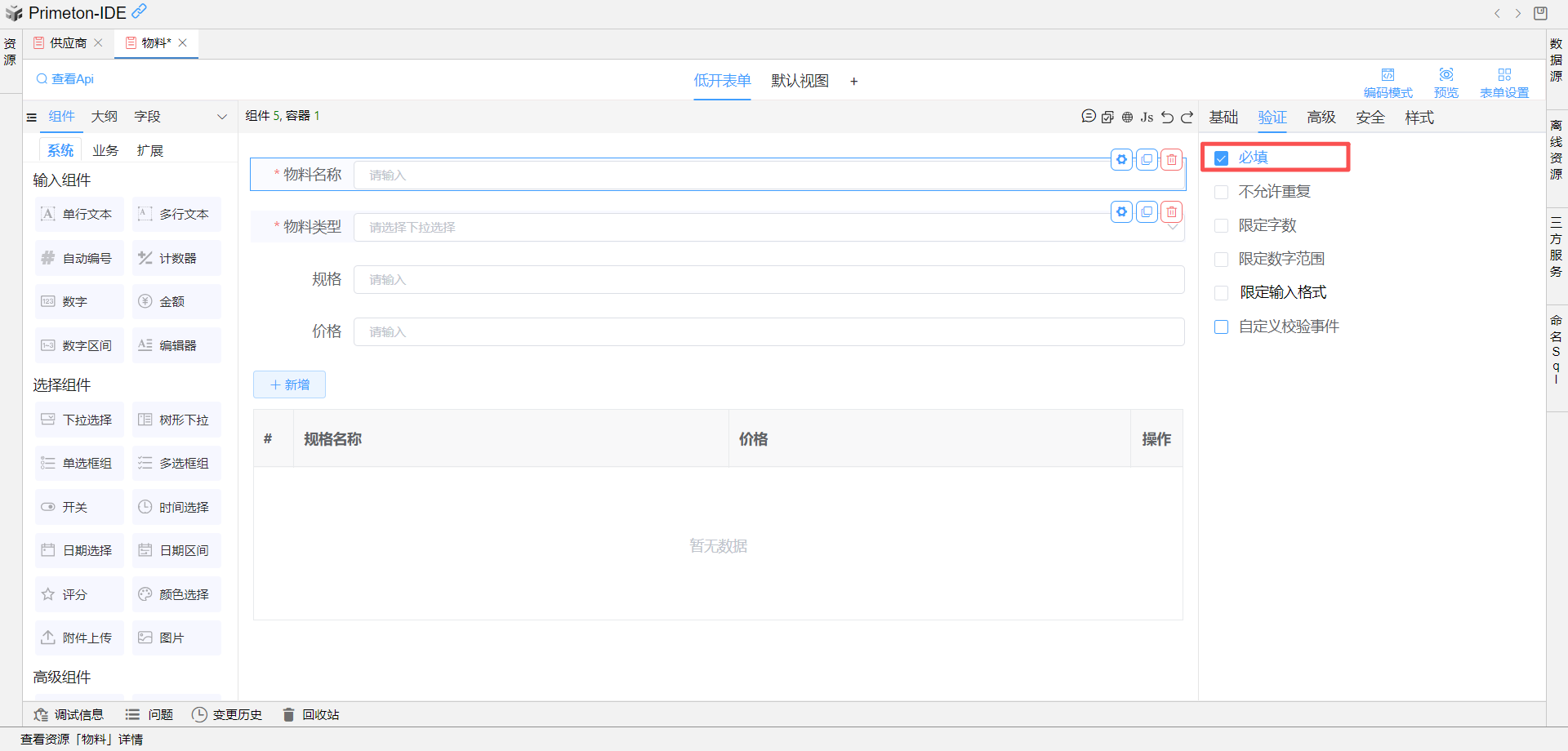
Task: Open the 供应商 file tab
Action: coord(68,43)
